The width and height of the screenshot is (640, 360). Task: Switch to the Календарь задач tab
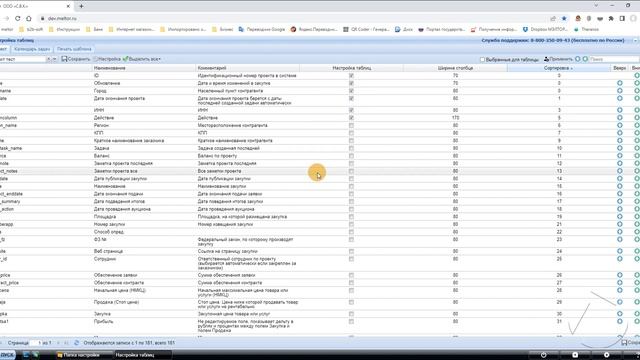(x=32, y=49)
